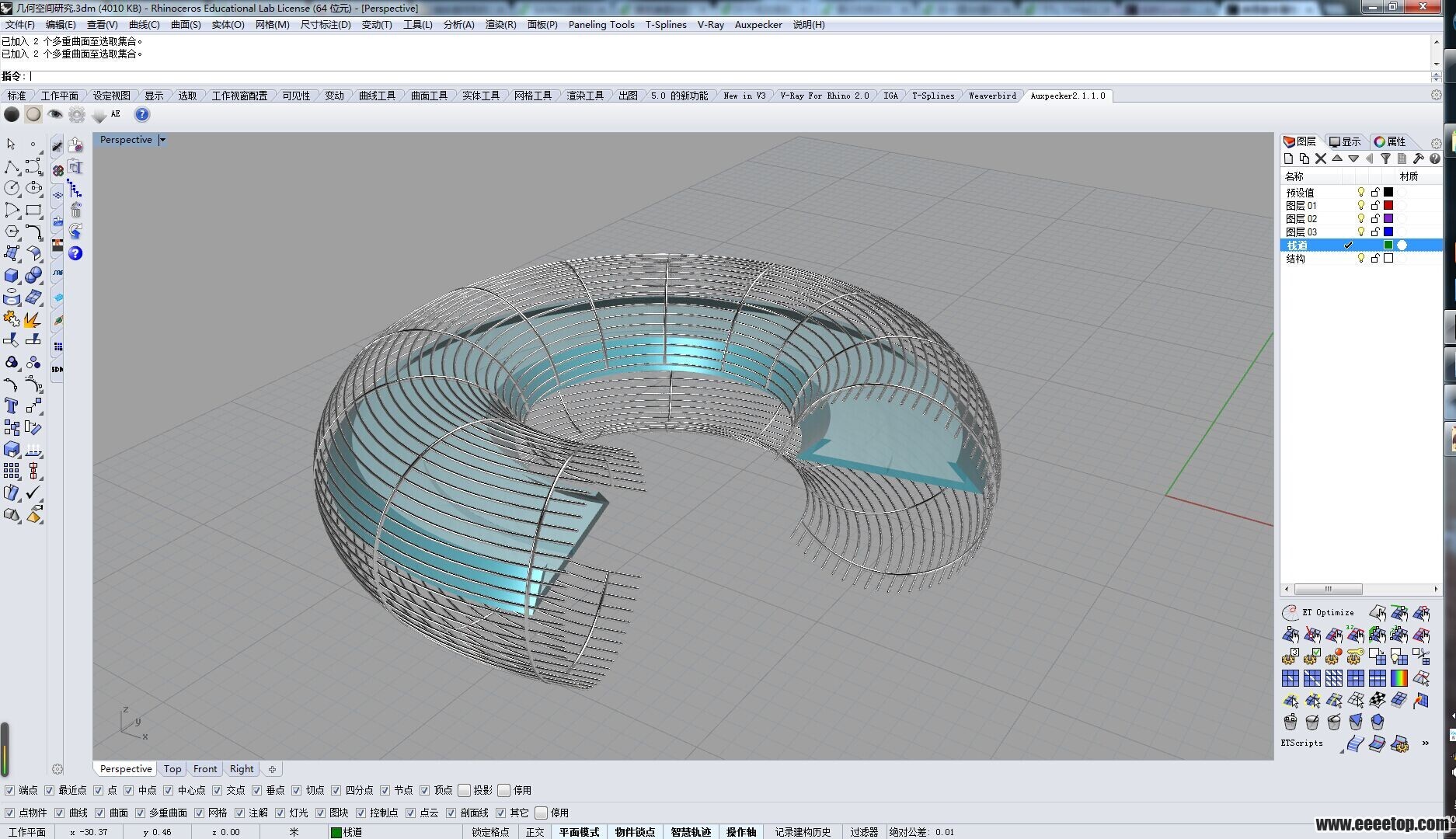Image resolution: width=1456 pixels, height=839 pixels.
Task: Click the eye icon in Auxpecker toolbar
Action: (x=55, y=114)
